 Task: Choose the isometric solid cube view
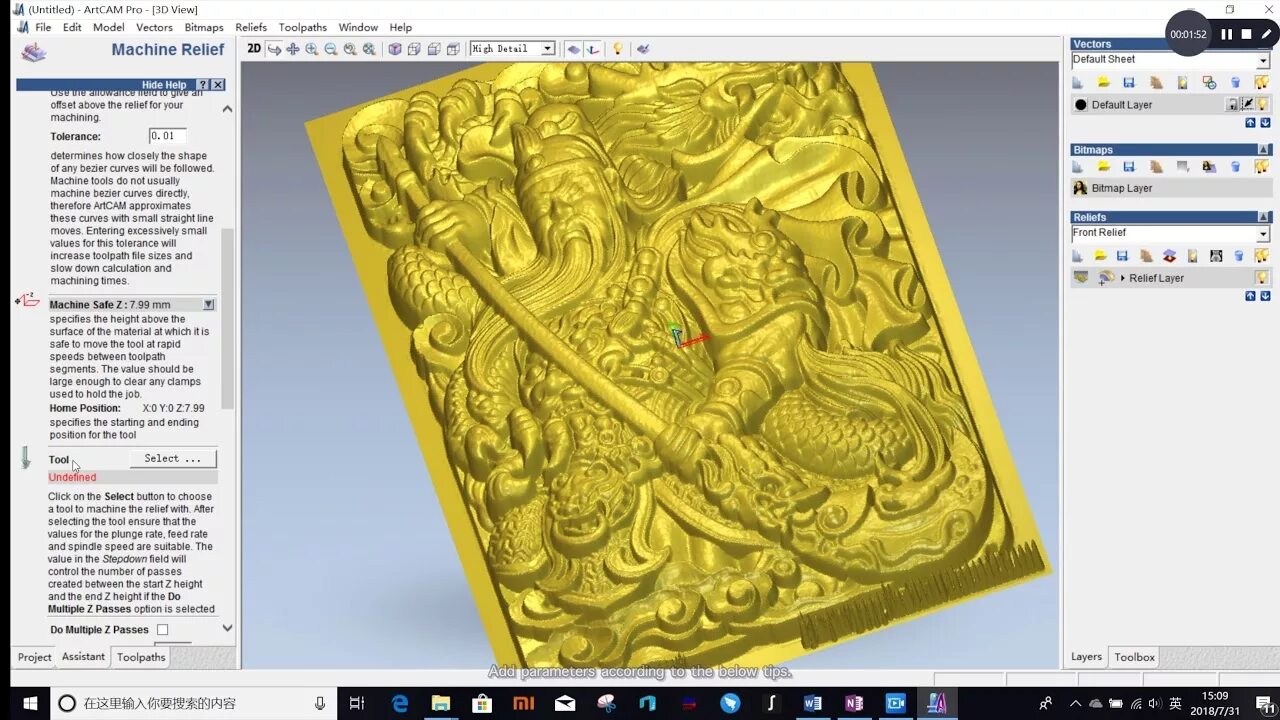point(395,49)
